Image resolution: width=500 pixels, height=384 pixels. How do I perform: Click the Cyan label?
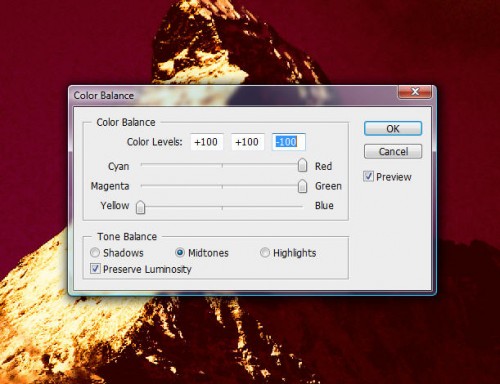[x=118, y=166]
